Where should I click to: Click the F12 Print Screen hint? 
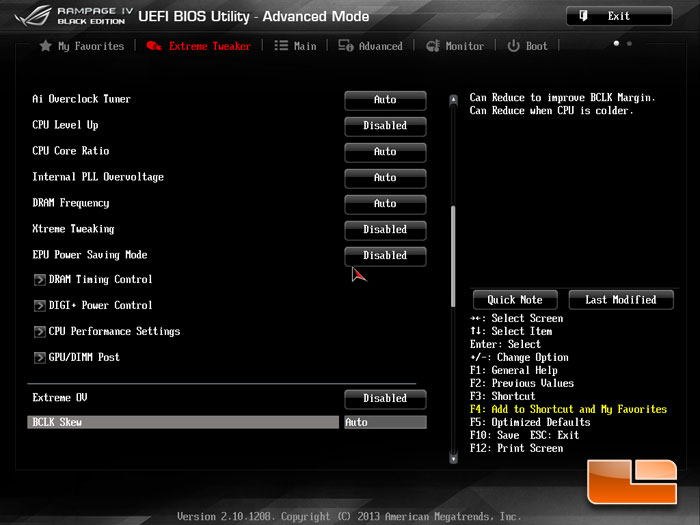click(x=517, y=448)
